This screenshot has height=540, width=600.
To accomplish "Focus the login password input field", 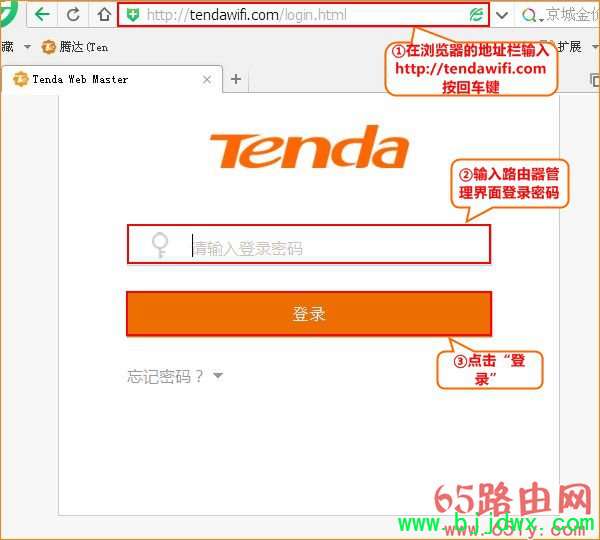I will tap(309, 244).
